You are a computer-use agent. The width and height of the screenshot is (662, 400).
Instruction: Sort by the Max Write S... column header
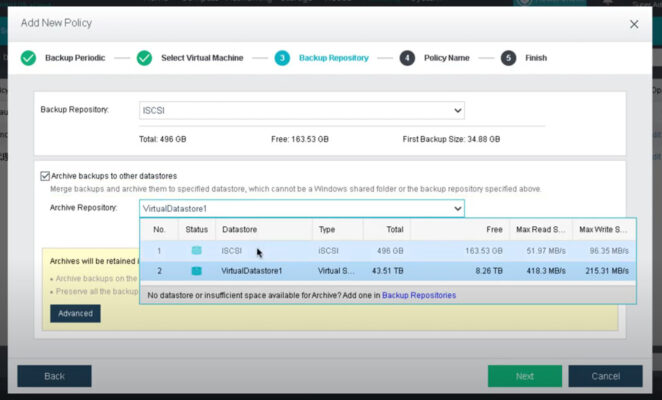click(x=604, y=229)
